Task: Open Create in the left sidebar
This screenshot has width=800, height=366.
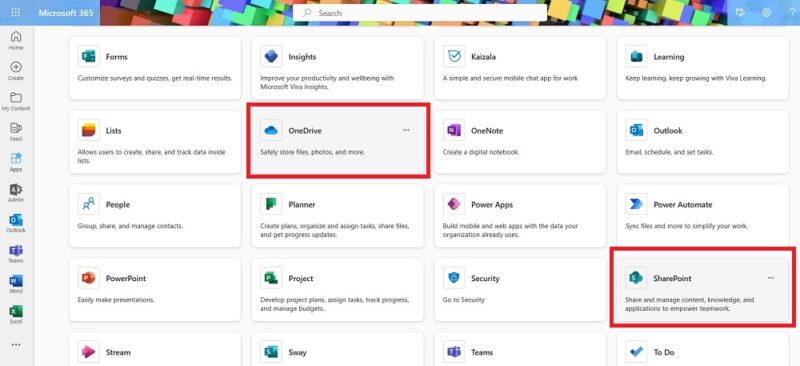Action: pyautogui.click(x=16, y=71)
